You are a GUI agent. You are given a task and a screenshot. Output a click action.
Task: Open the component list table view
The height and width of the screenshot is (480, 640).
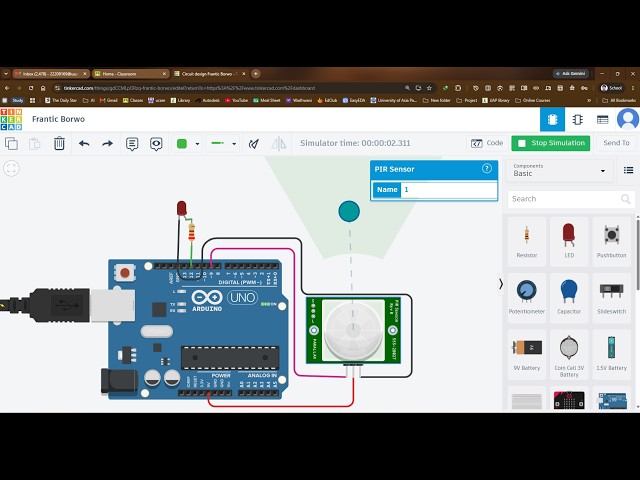pyautogui.click(x=602, y=119)
